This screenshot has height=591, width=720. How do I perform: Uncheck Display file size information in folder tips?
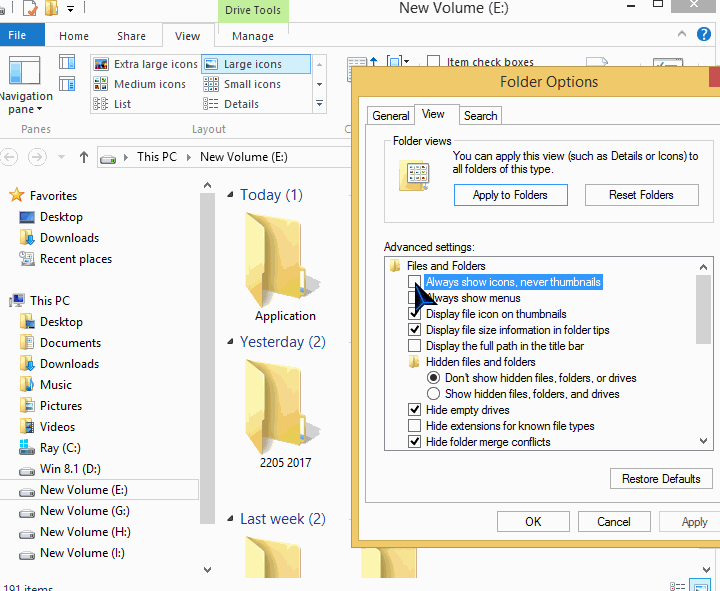tap(414, 330)
